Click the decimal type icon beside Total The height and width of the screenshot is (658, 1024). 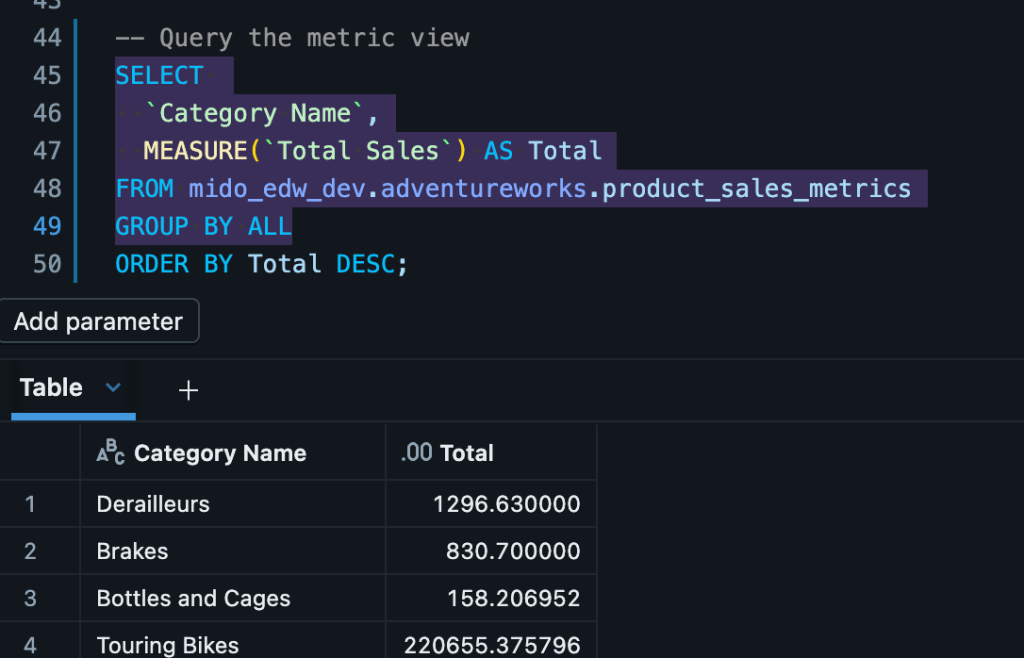pos(416,453)
